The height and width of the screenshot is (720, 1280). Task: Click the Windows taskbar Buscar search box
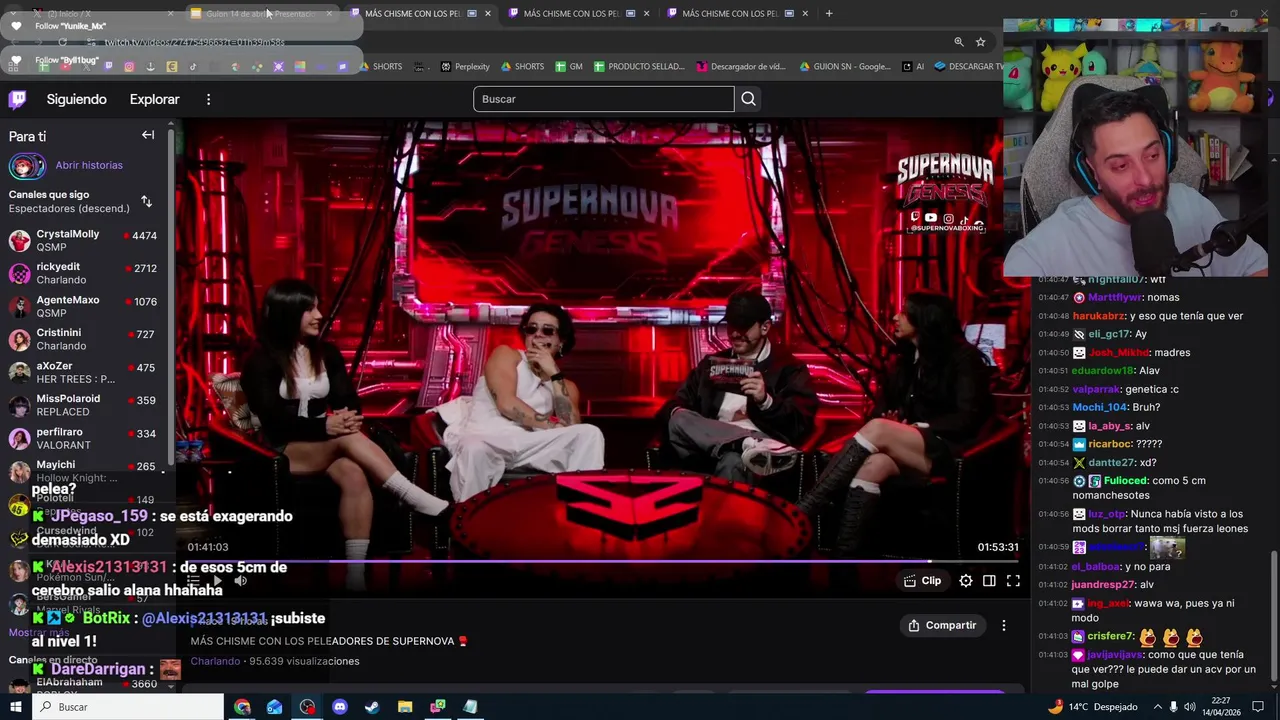click(x=130, y=707)
